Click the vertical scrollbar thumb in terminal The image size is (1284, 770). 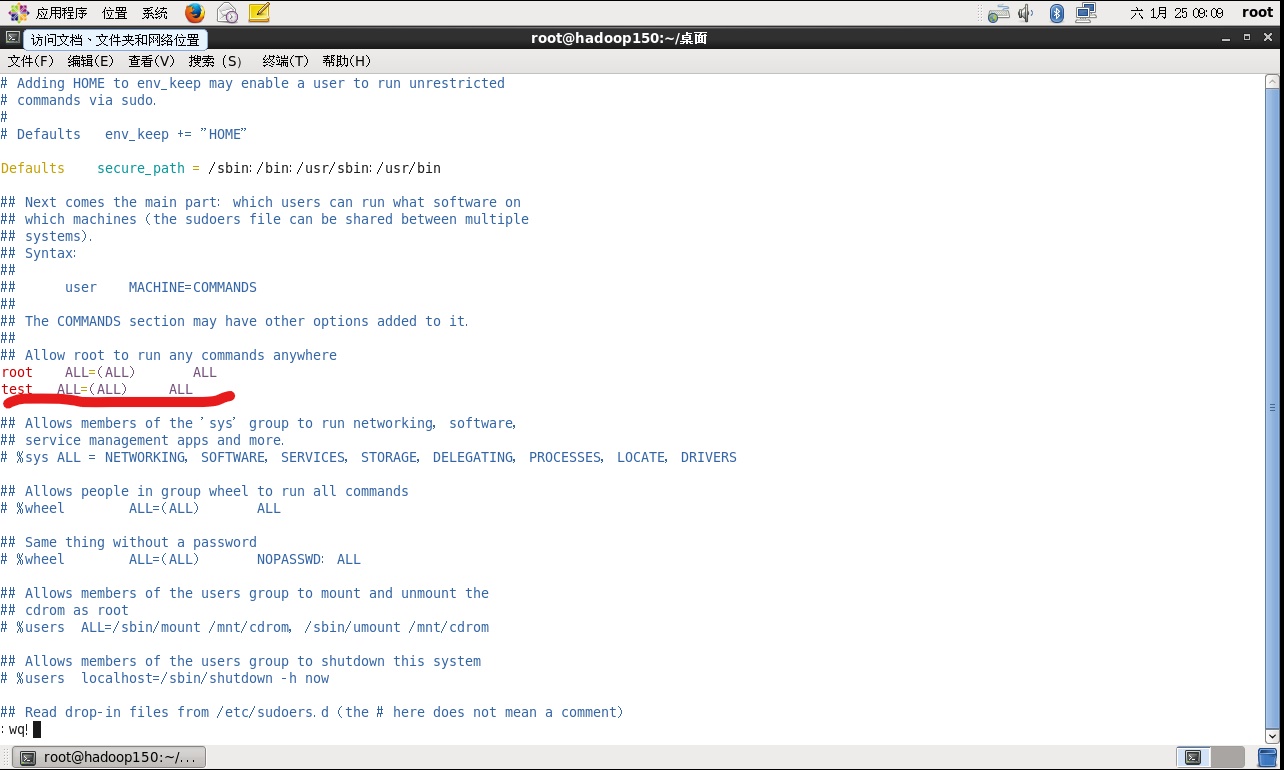[1272, 408]
